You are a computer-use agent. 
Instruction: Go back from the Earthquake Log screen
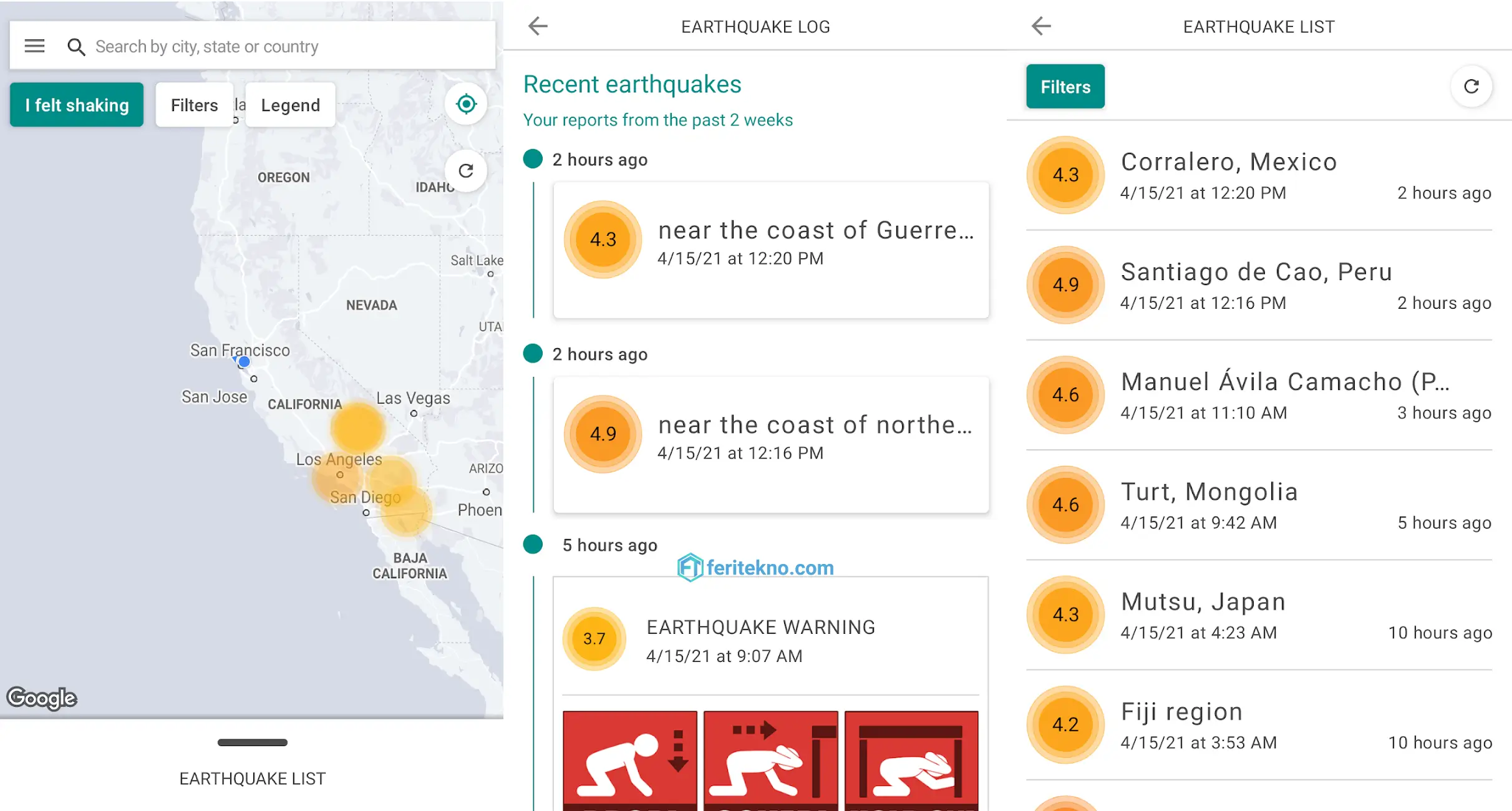538,26
